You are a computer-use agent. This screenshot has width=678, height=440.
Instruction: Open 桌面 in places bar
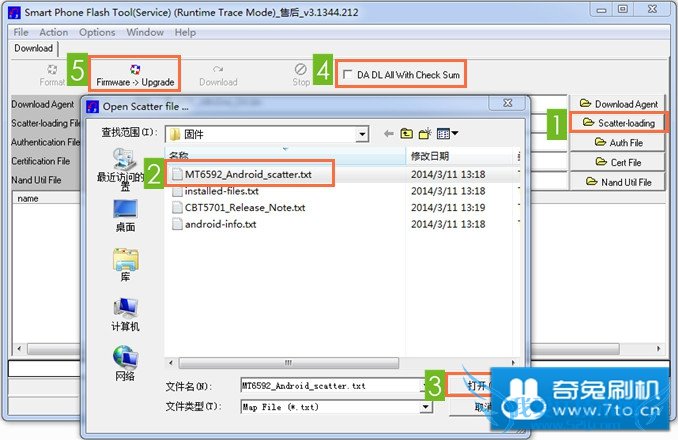(x=125, y=215)
